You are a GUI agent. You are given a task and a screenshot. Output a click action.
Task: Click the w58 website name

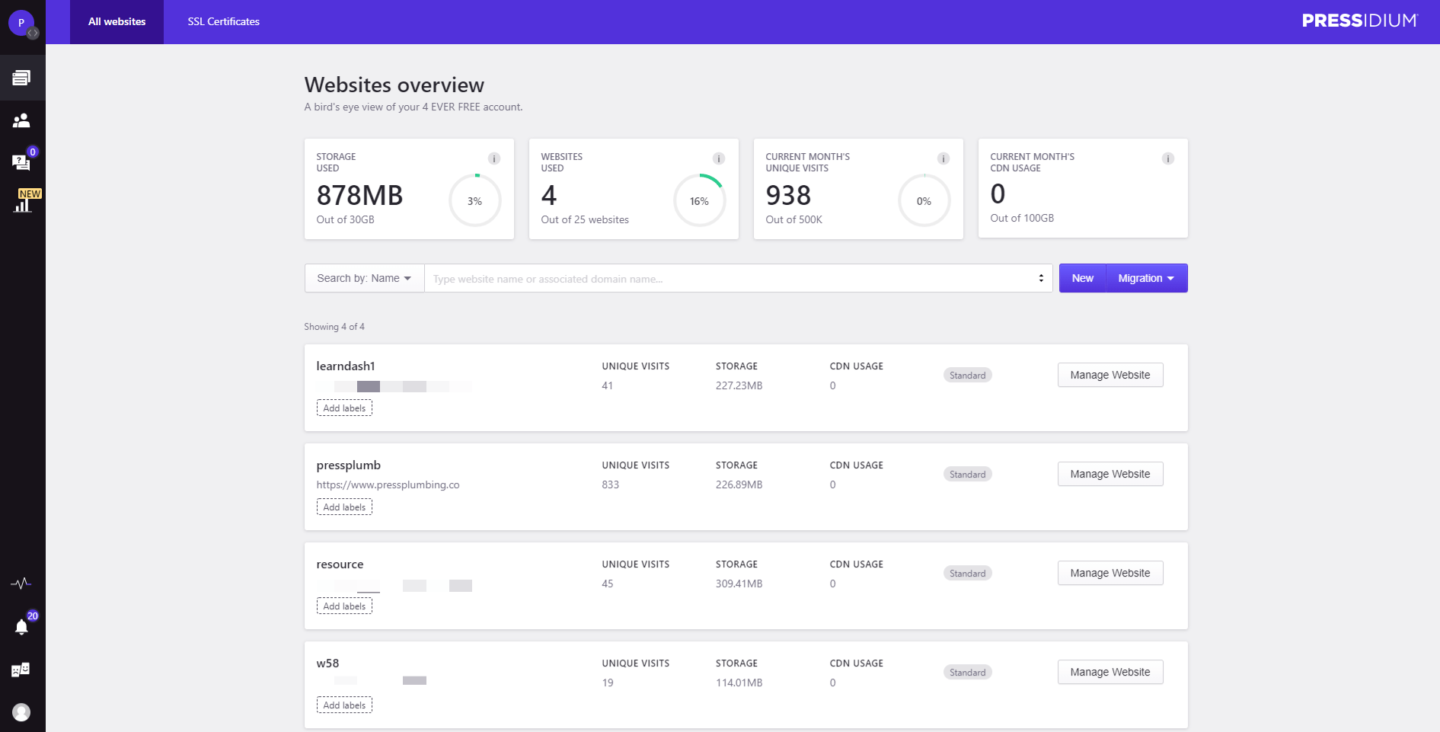coord(328,663)
